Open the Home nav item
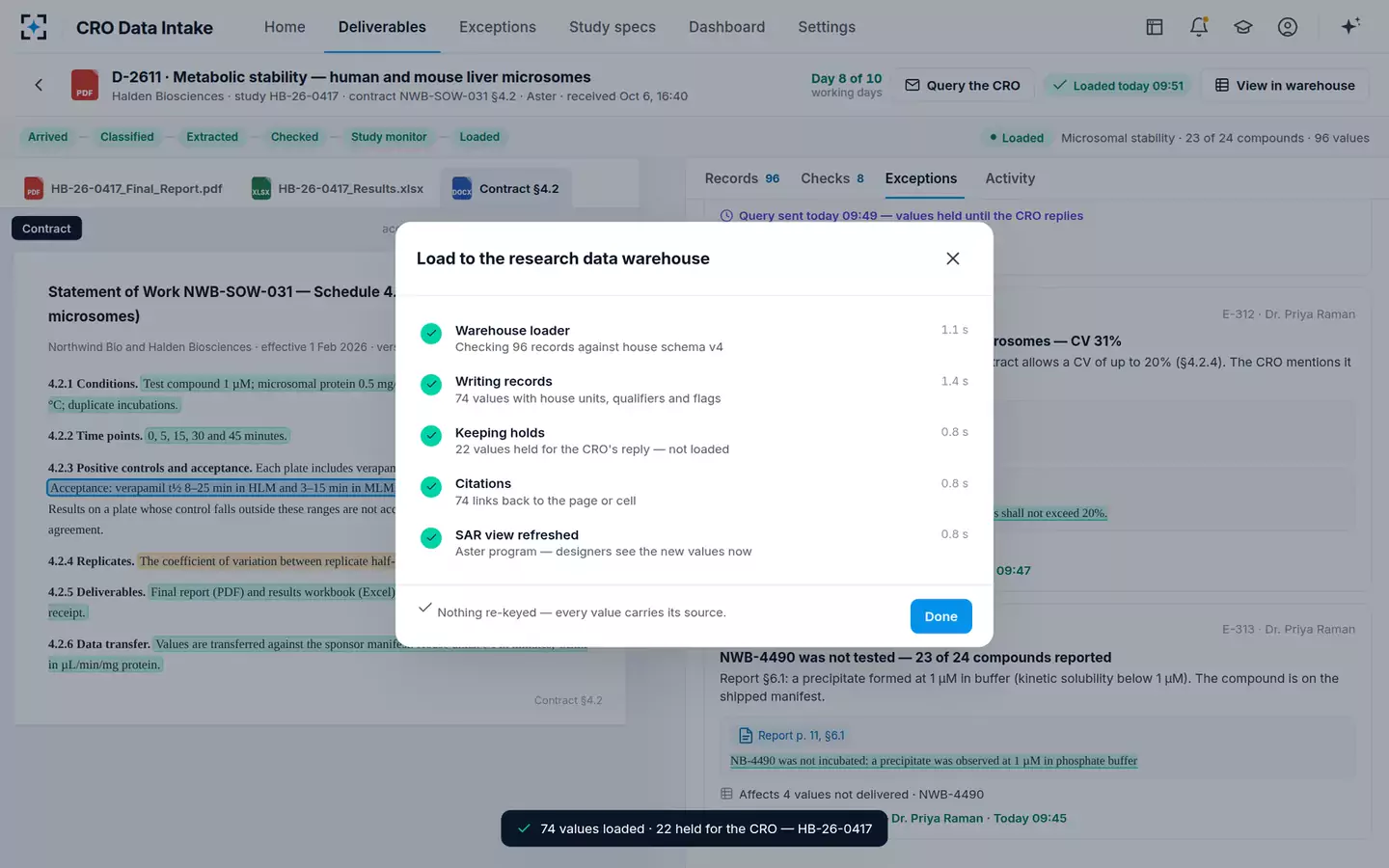 point(285,27)
